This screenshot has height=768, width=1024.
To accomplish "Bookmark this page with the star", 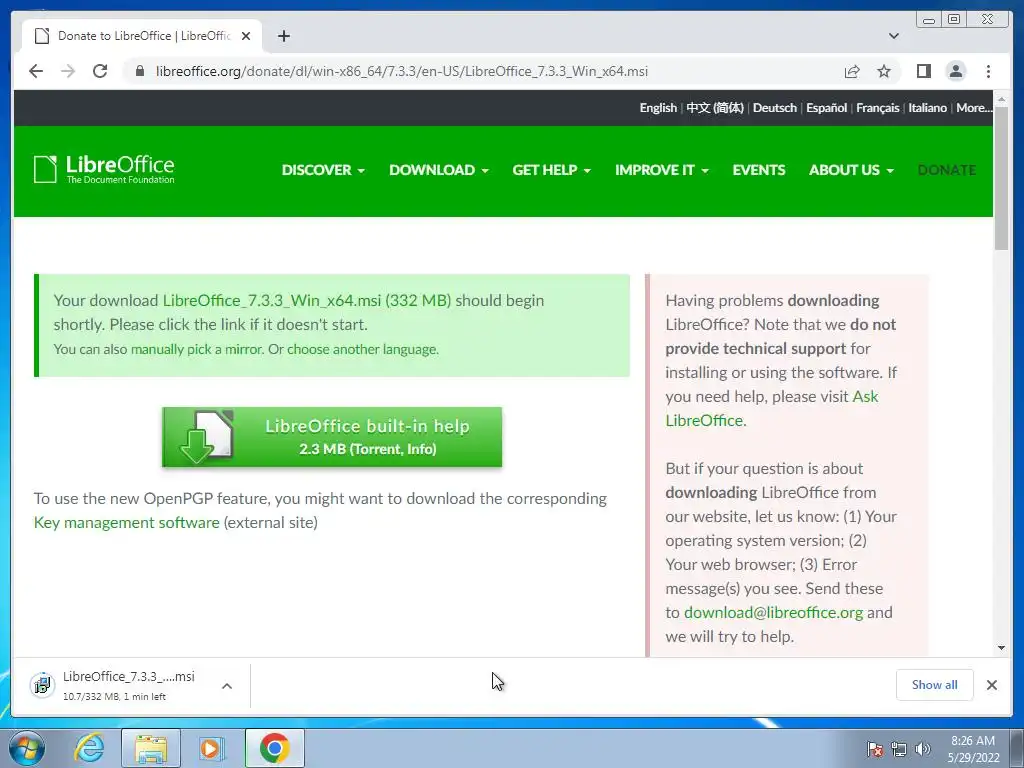I will (x=884, y=71).
